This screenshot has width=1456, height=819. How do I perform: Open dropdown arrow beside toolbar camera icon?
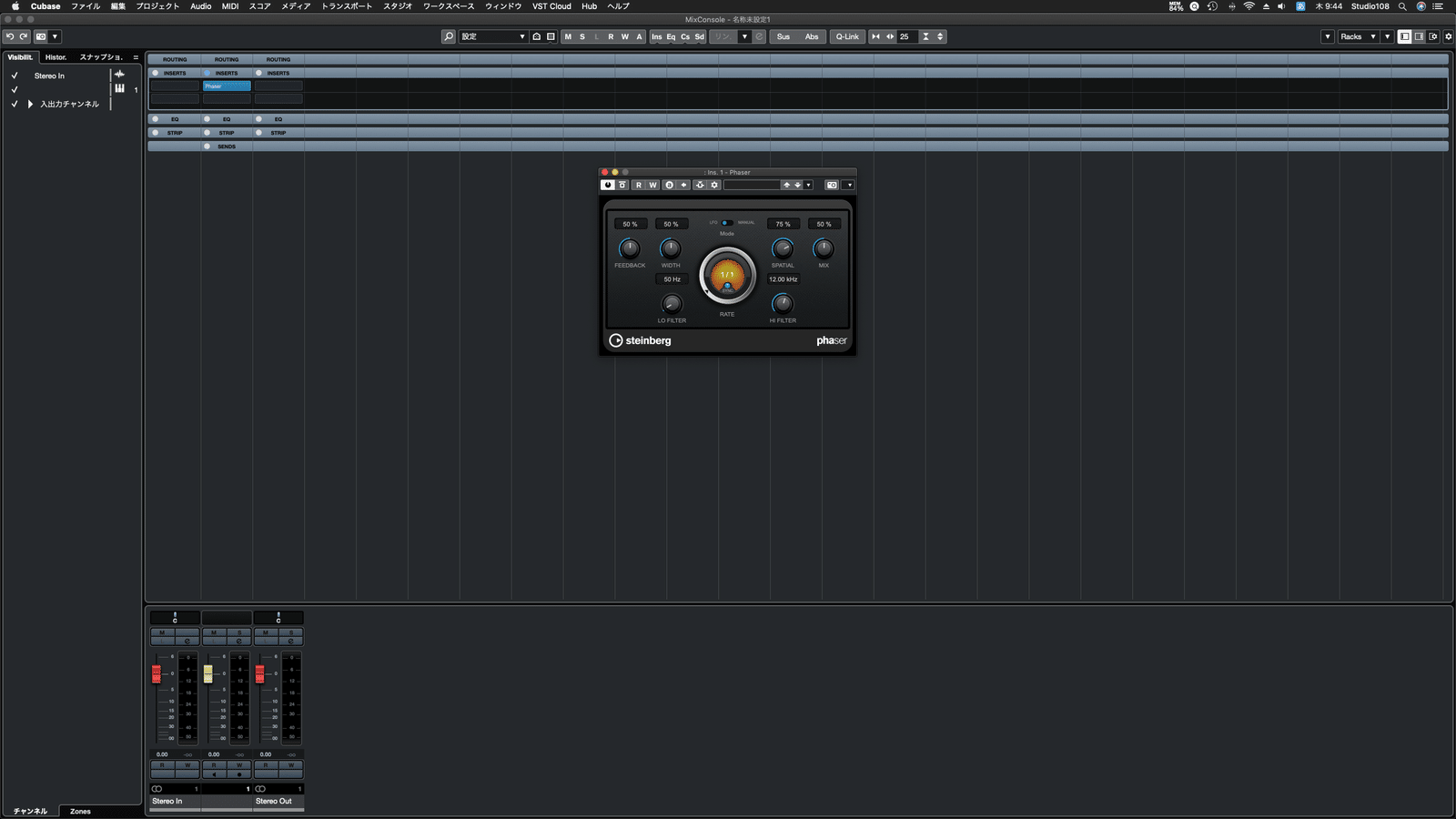(x=55, y=36)
